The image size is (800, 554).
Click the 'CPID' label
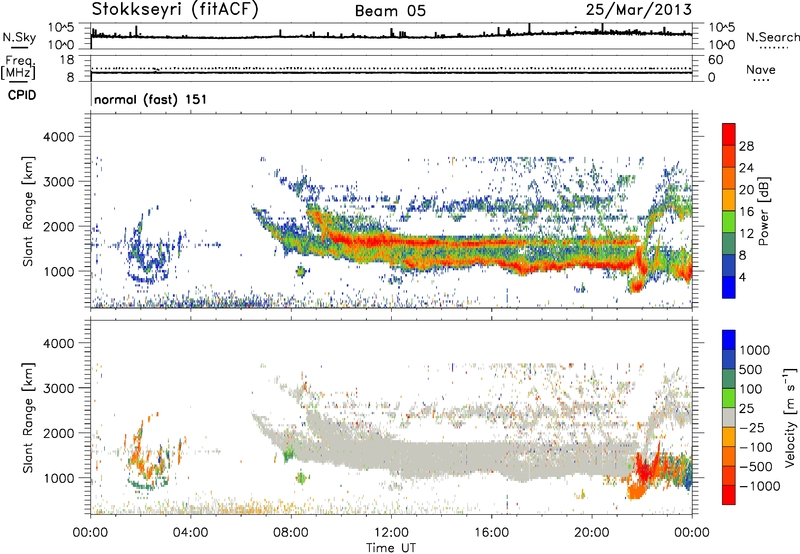pos(22,95)
